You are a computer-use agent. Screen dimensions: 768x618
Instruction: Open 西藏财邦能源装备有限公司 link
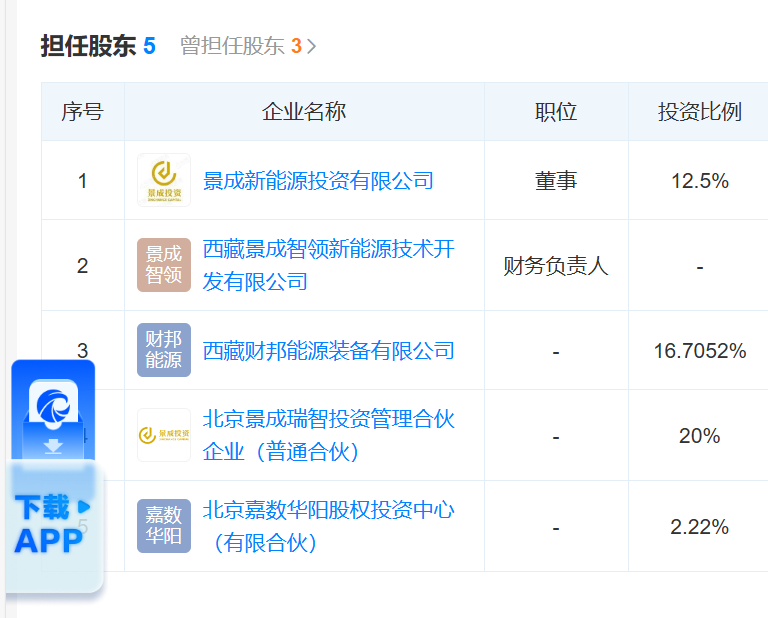328,351
